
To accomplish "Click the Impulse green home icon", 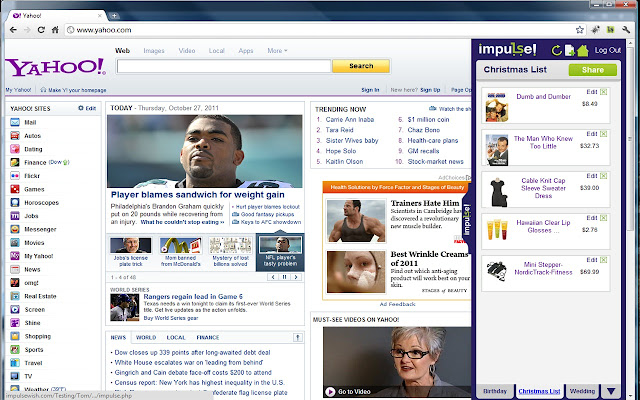I will pyautogui.click(x=582, y=50).
